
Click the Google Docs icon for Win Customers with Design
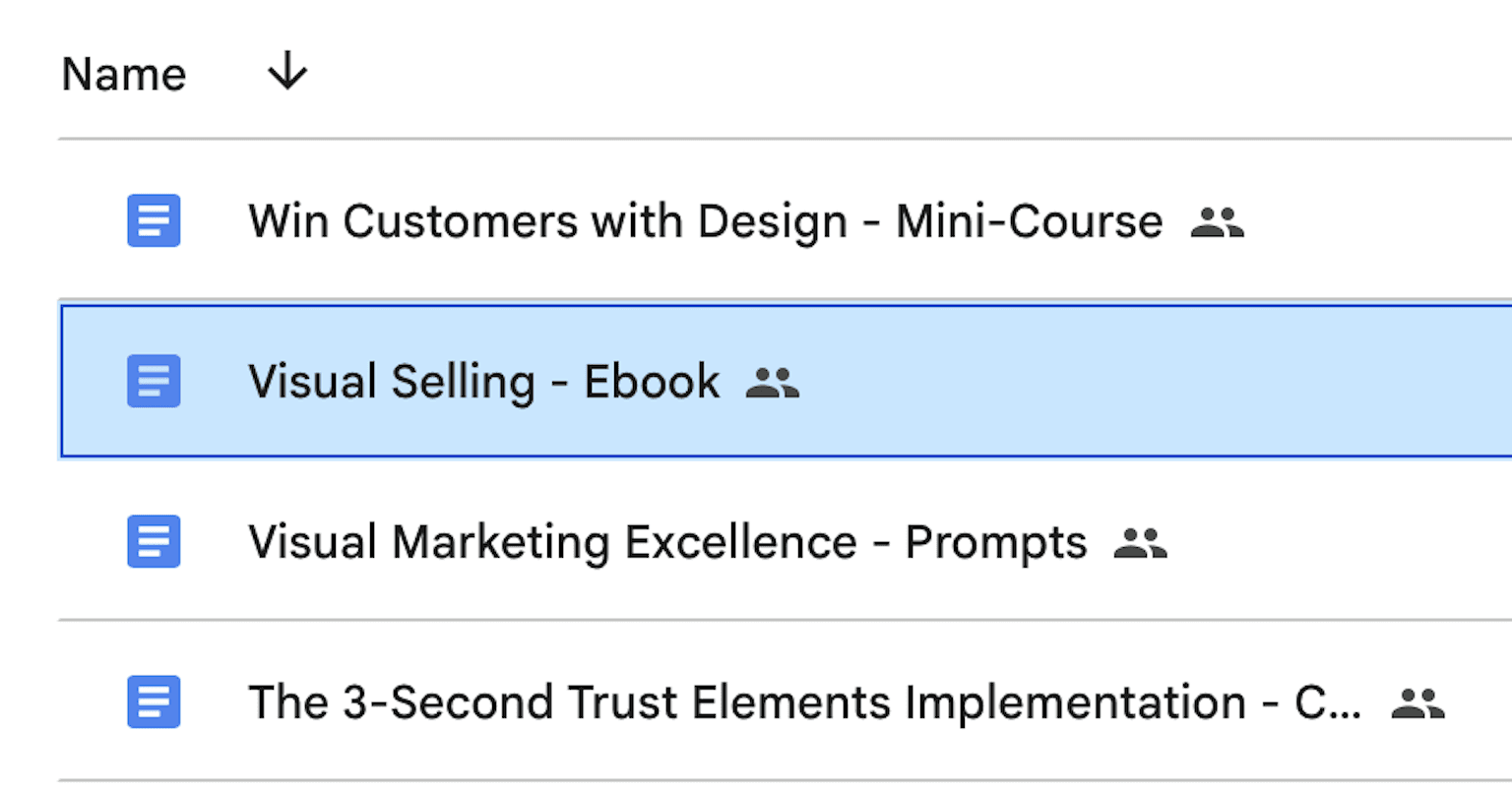pos(154,220)
